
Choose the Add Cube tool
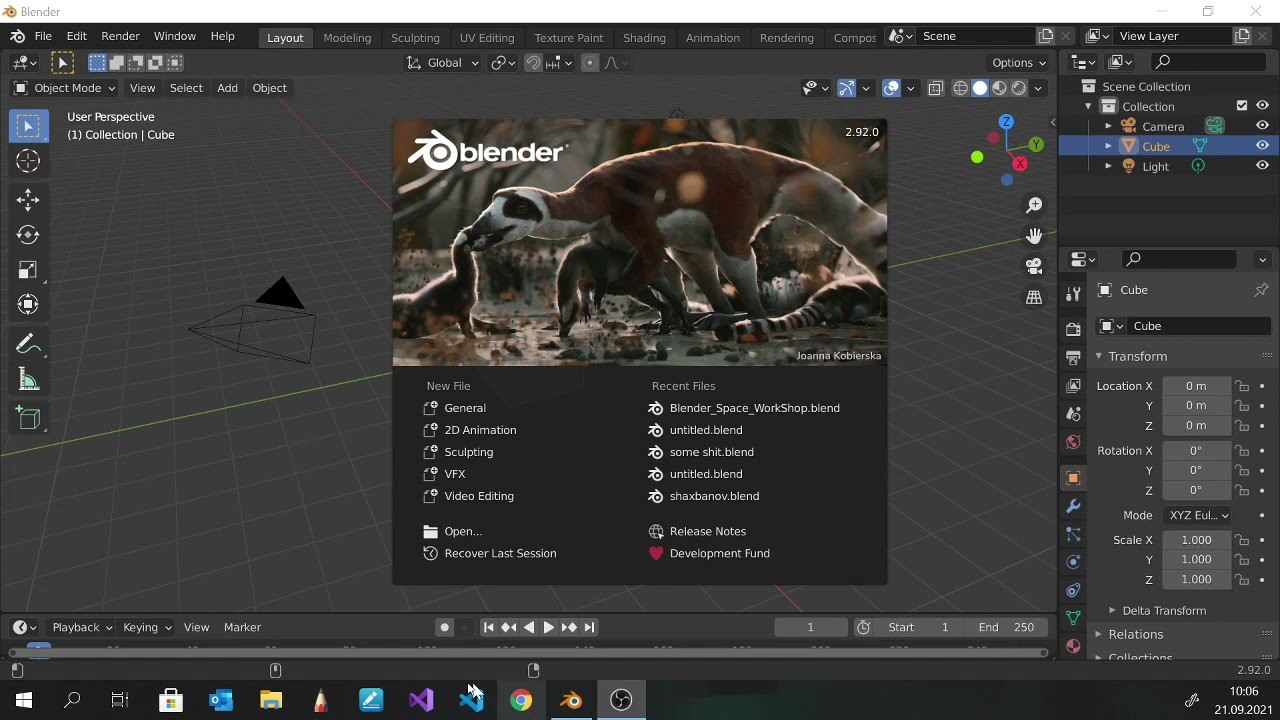pos(28,419)
